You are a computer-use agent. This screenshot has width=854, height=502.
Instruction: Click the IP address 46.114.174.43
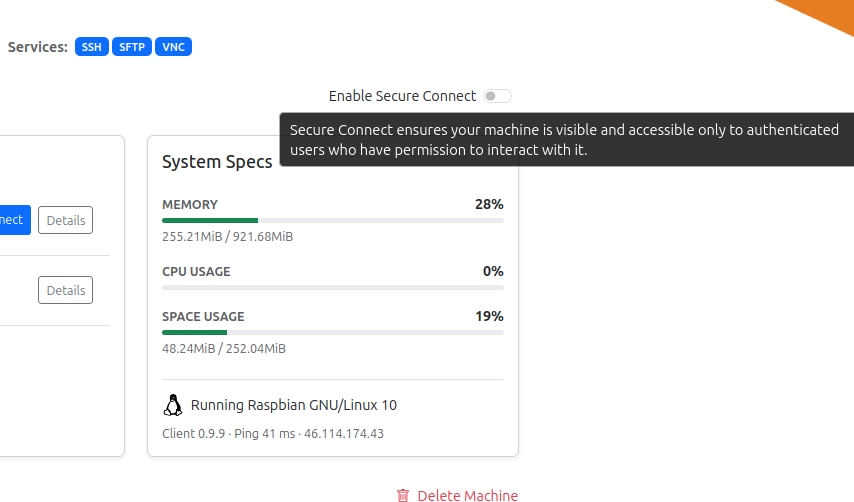344,433
